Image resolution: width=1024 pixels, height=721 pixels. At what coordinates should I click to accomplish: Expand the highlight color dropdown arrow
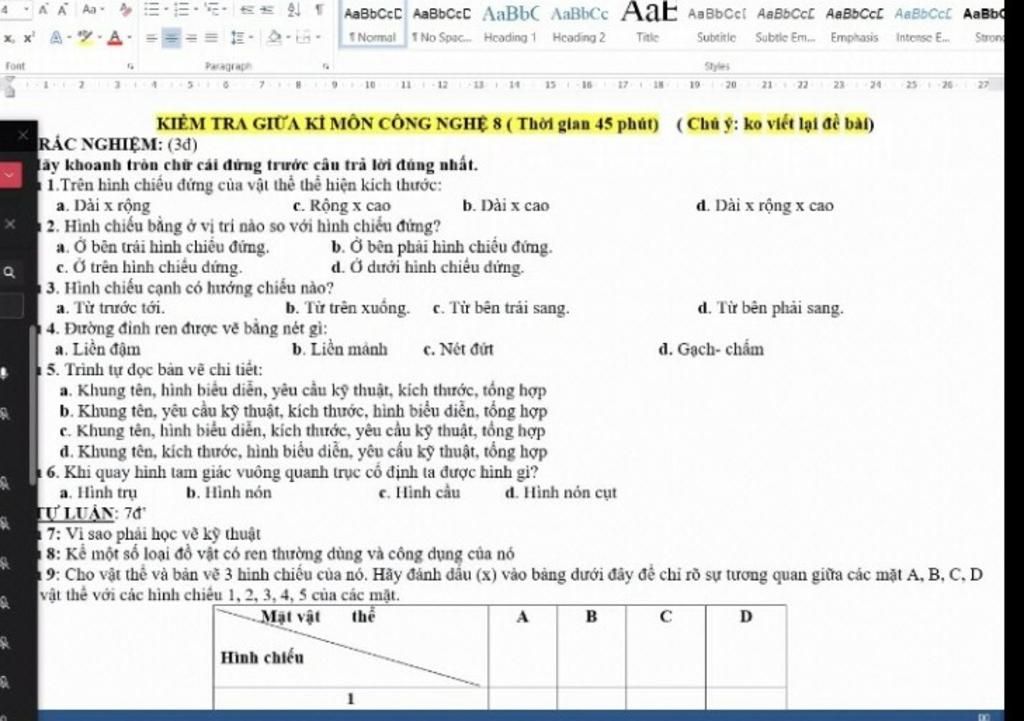[98, 38]
